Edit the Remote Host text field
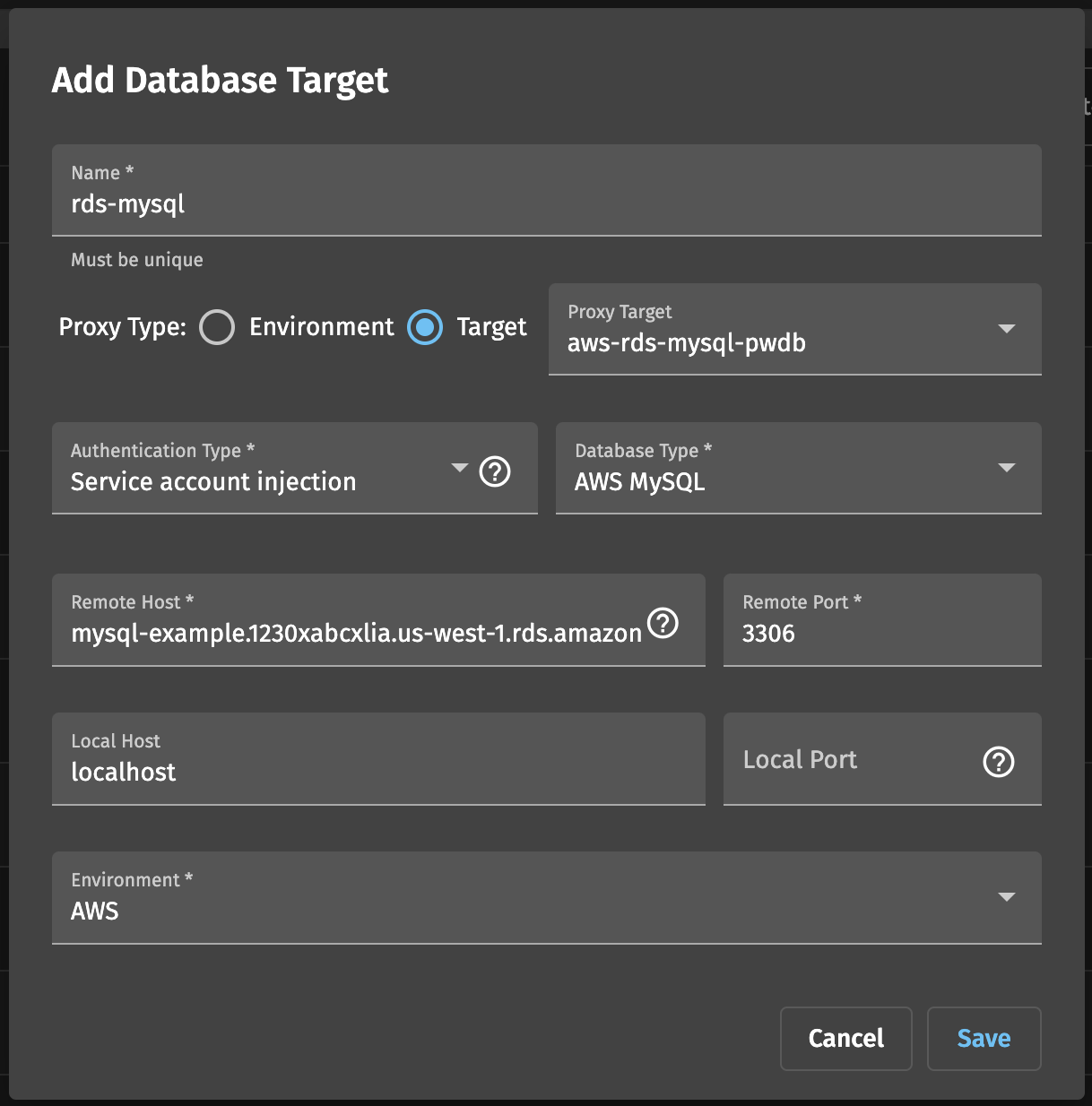This screenshot has width=1092, height=1106. coord(357,633)
